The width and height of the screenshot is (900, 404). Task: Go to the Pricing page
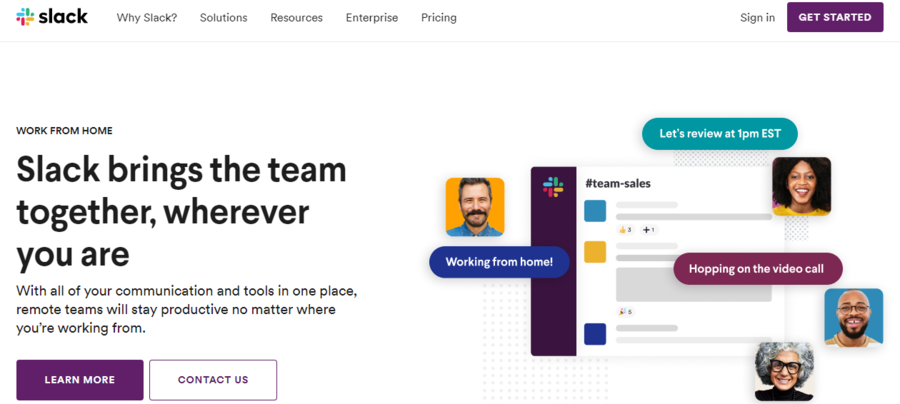[x=439, y=18]
